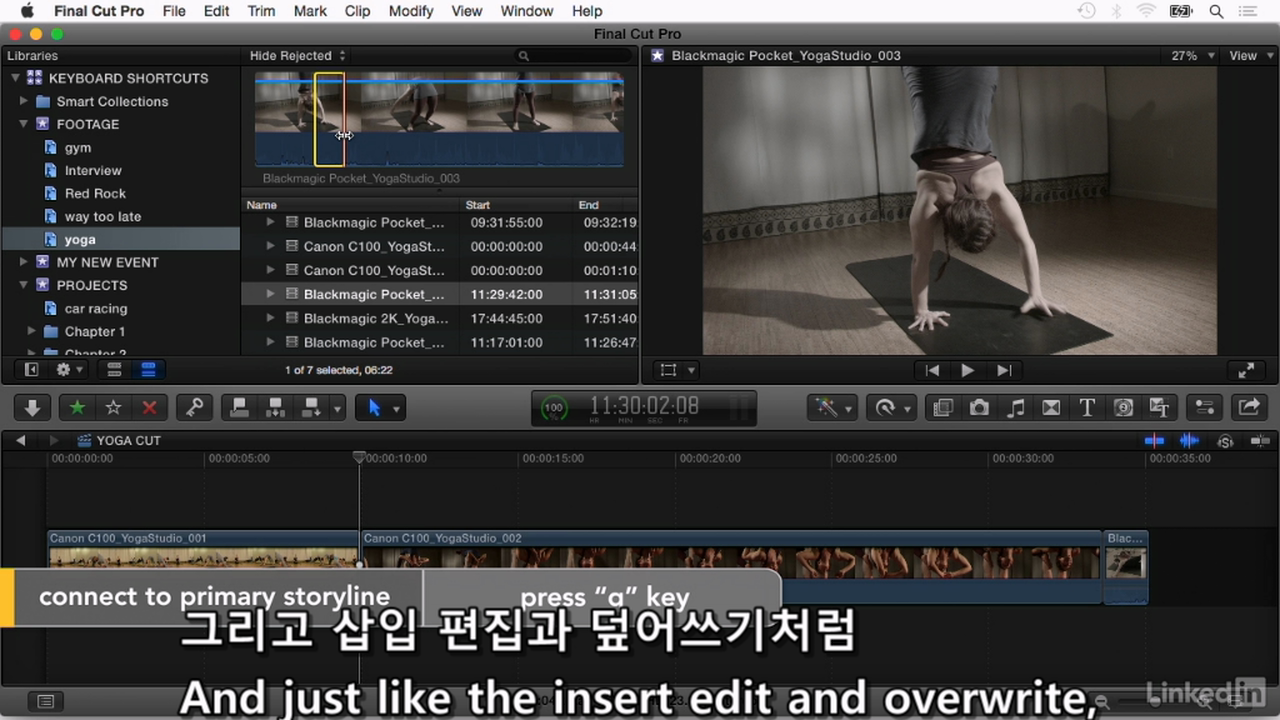Image resolution: width=1280 pixels, height=720 pixels.
Task: Show the Effects browser
Action: (942, 407)
